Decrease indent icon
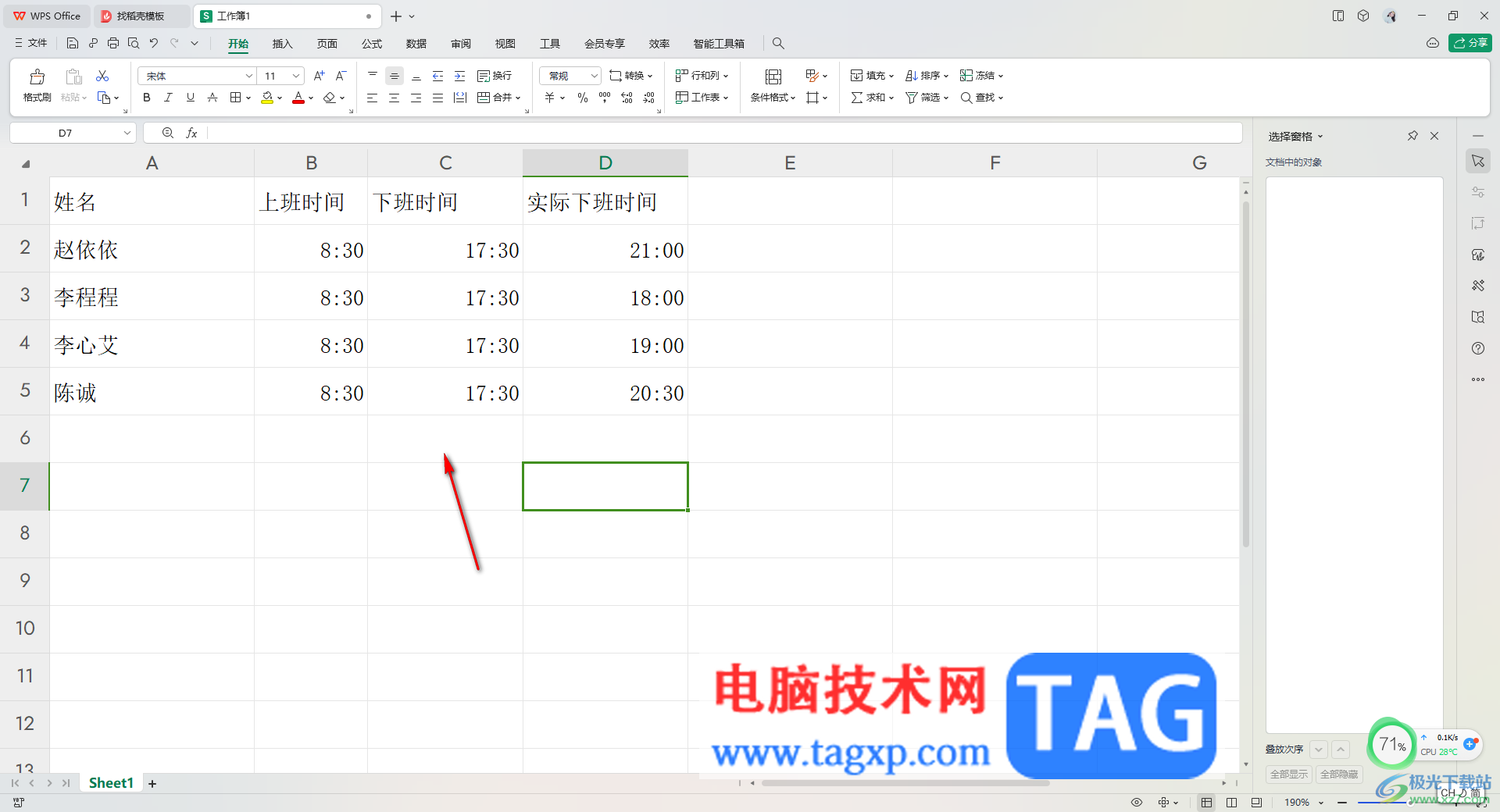1500x812 pixels. [438, 76]
